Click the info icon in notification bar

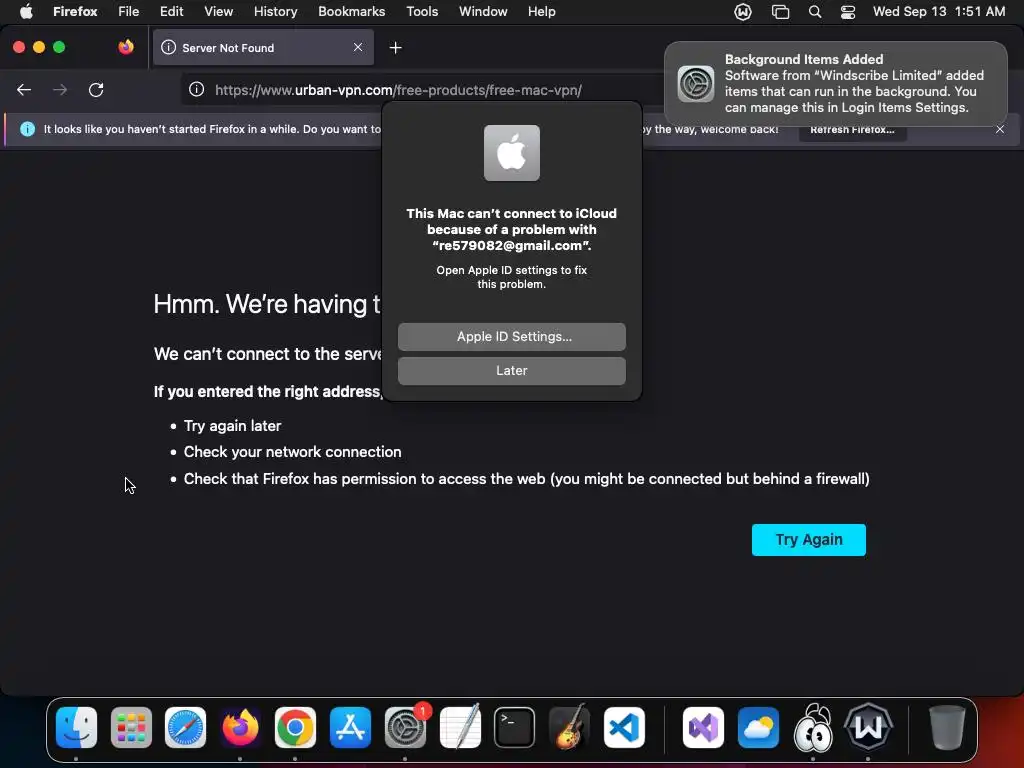(27, 129)
